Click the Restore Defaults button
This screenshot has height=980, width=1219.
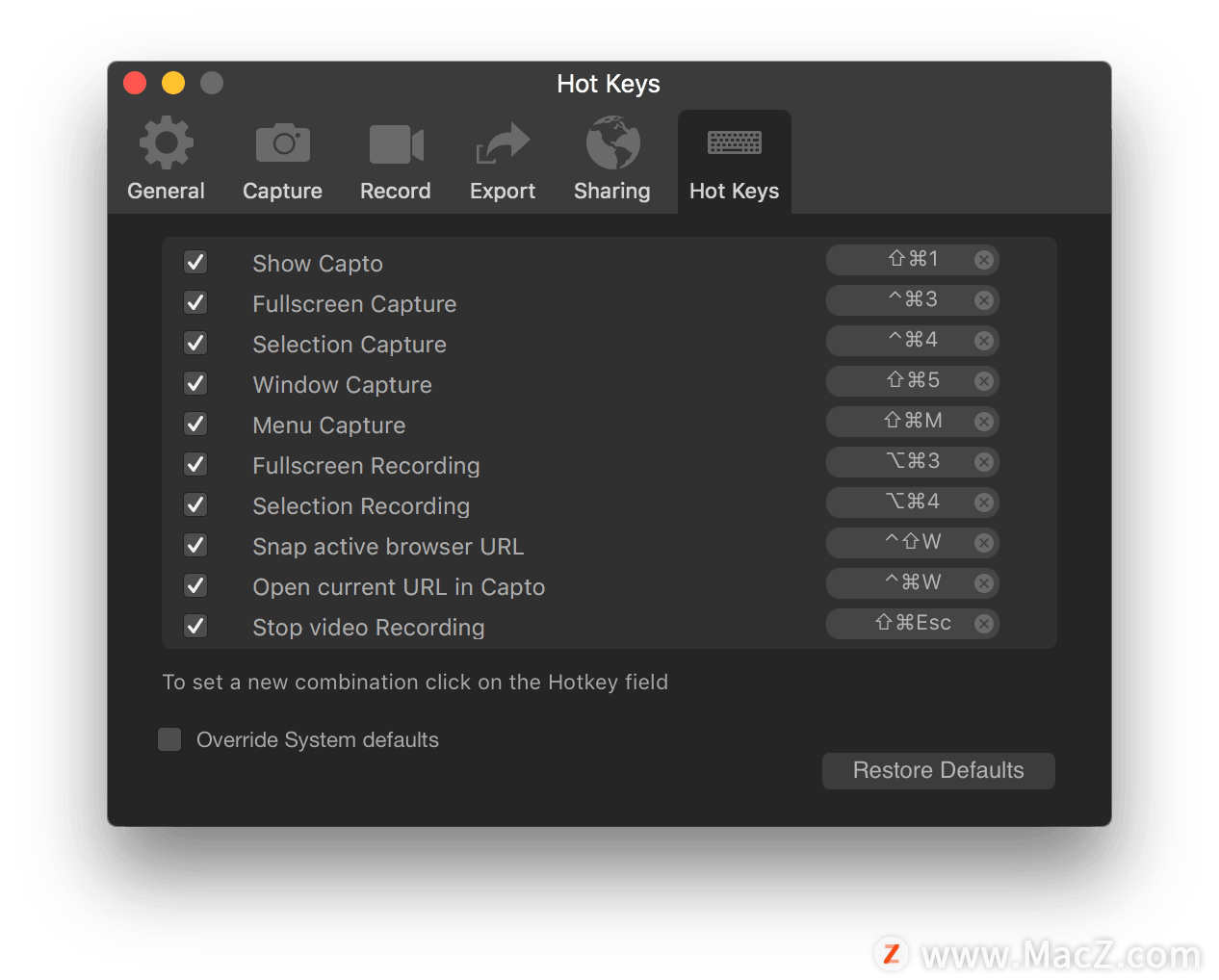coord(939,770)
